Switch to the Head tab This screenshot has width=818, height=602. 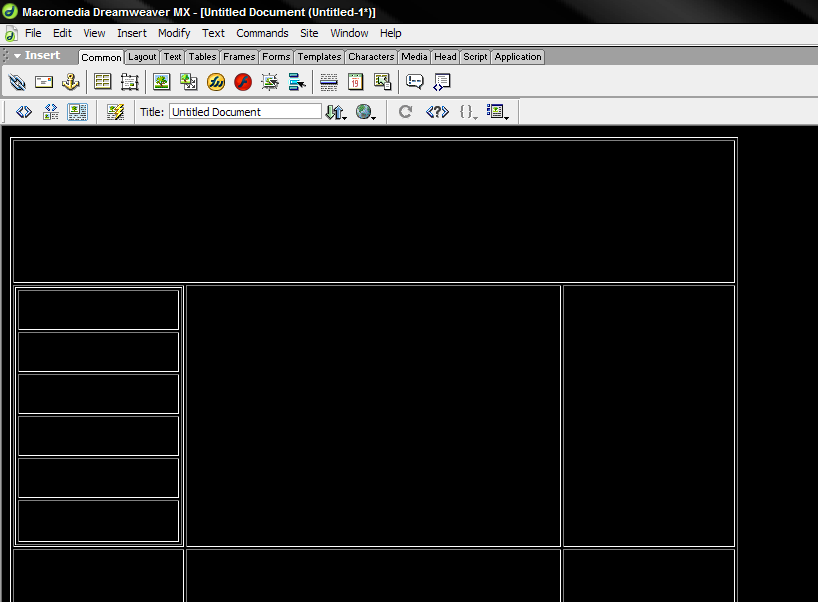(x=445, y=57)
